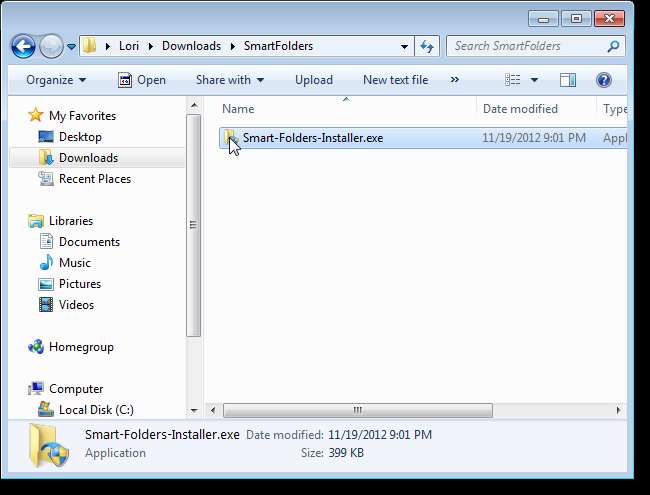Click the My Favorites star icon
Screen dimensions: 650x495
[36, 115]
